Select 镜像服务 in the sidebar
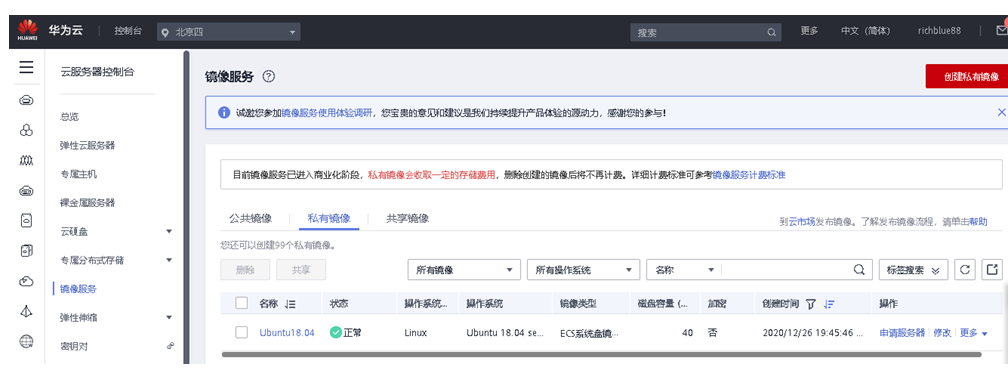Screen dimensions: 1008x377 78,289
